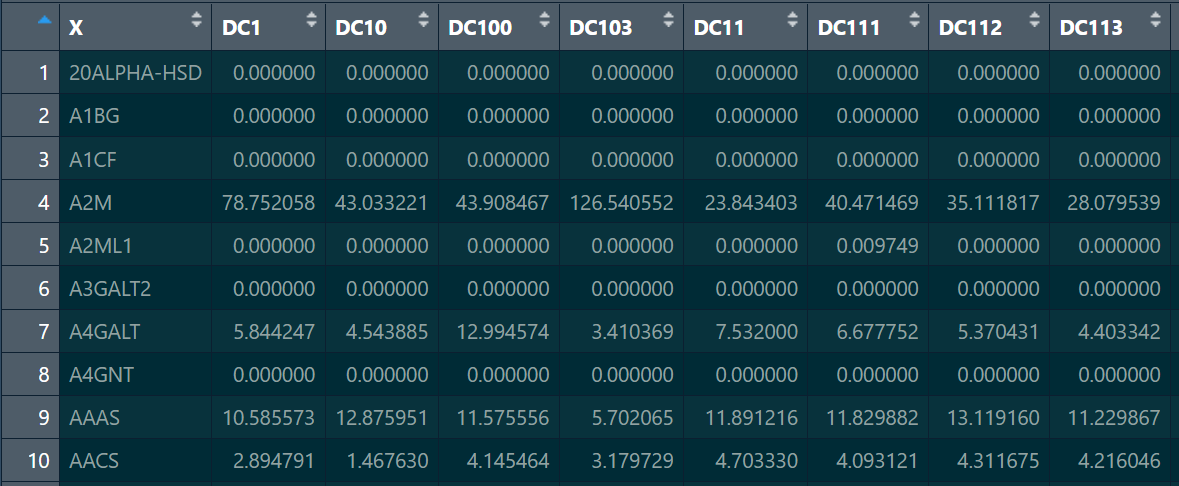Image resolution: width=1179 pixels, height=486 pixels.
Task: Click gene name A2ML1
Action: click(99, 245)
